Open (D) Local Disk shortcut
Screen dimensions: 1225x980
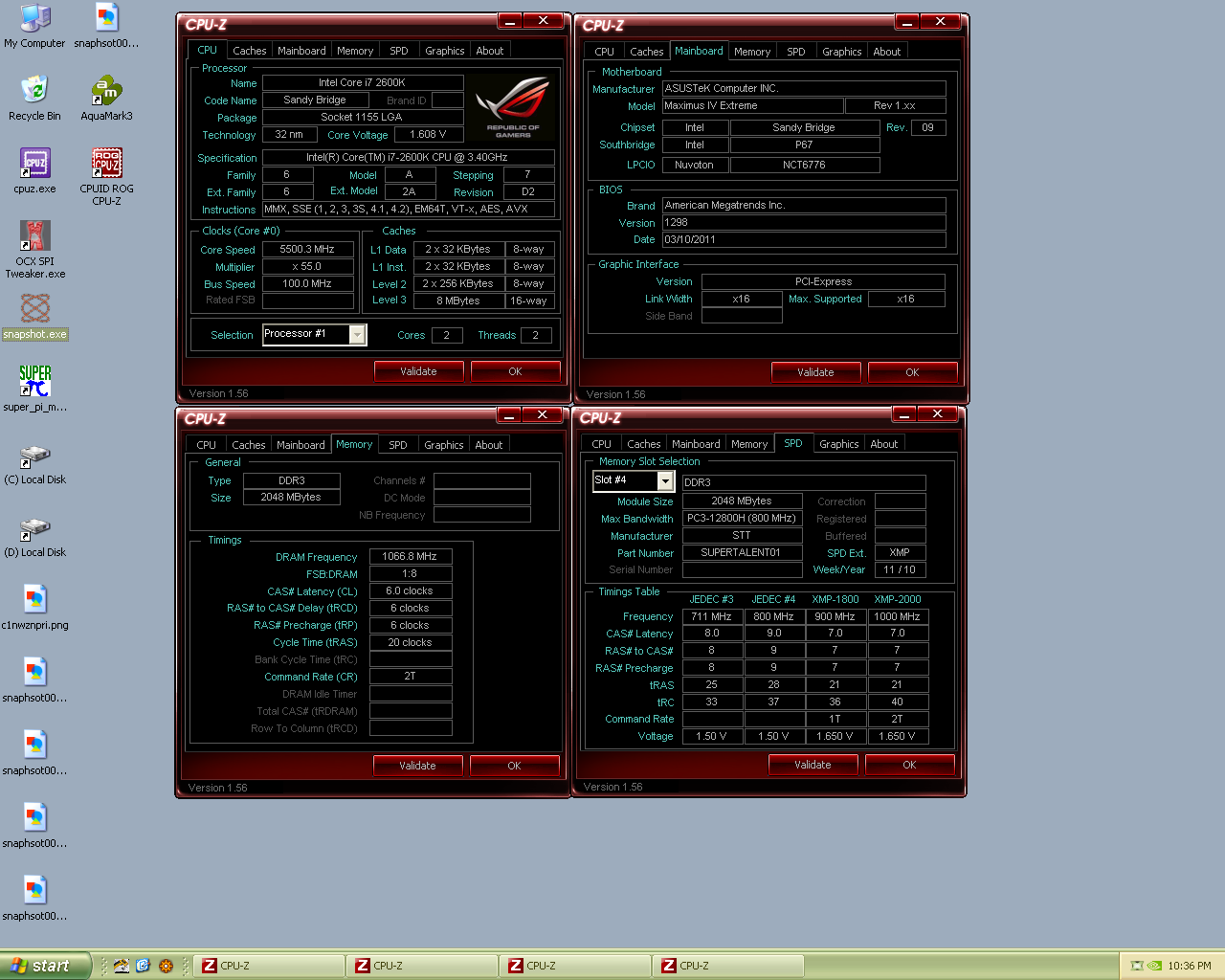(35, 528)
